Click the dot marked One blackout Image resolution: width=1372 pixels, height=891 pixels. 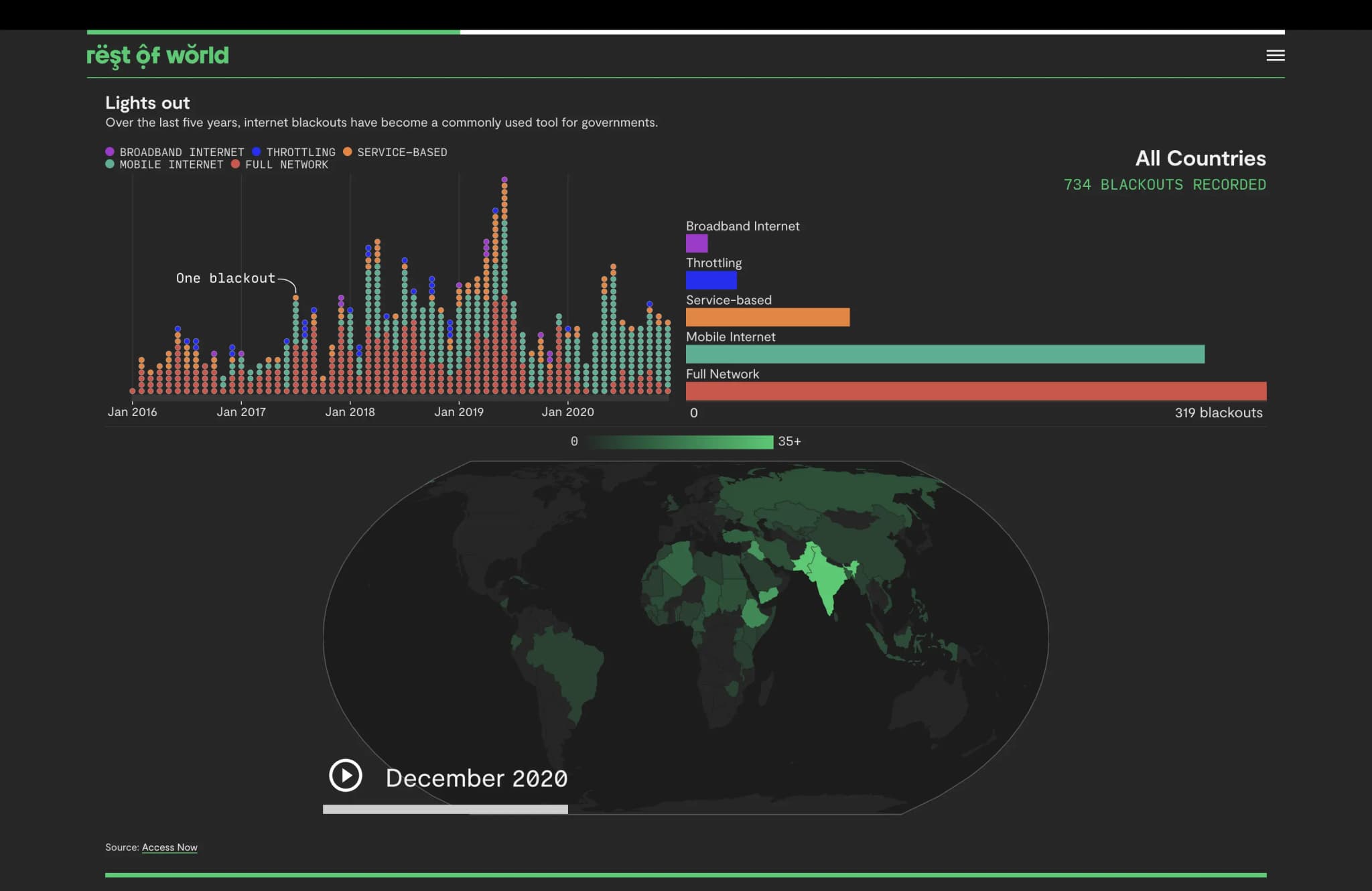tap(295, 297)
